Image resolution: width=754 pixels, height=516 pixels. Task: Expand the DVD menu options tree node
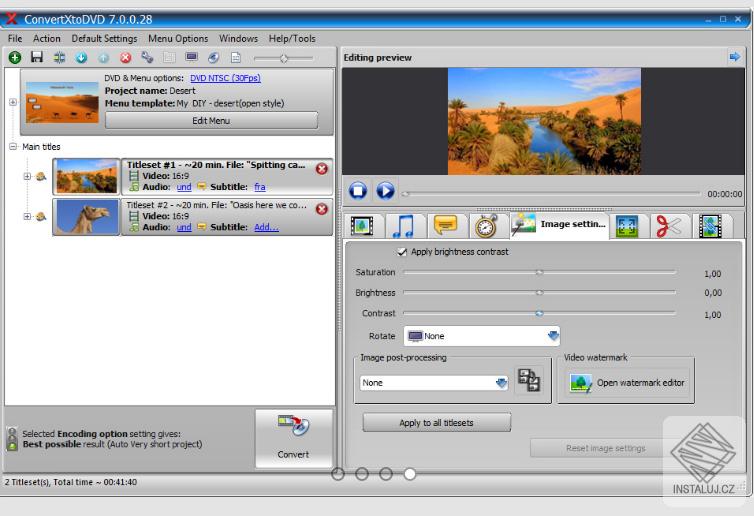pos(13,102)
